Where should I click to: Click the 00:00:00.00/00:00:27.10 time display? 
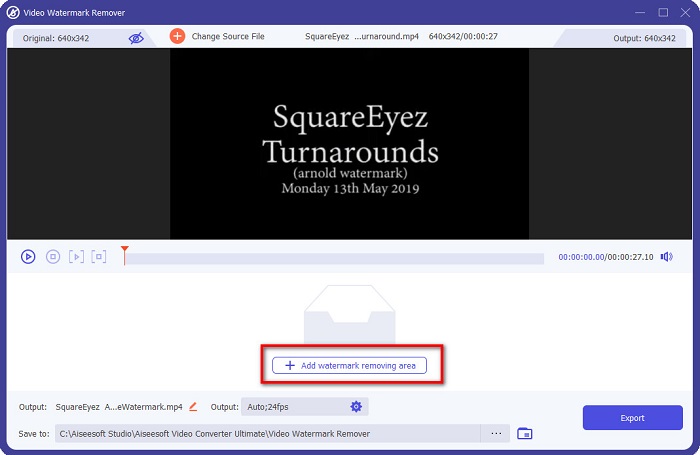pos(606,257)
